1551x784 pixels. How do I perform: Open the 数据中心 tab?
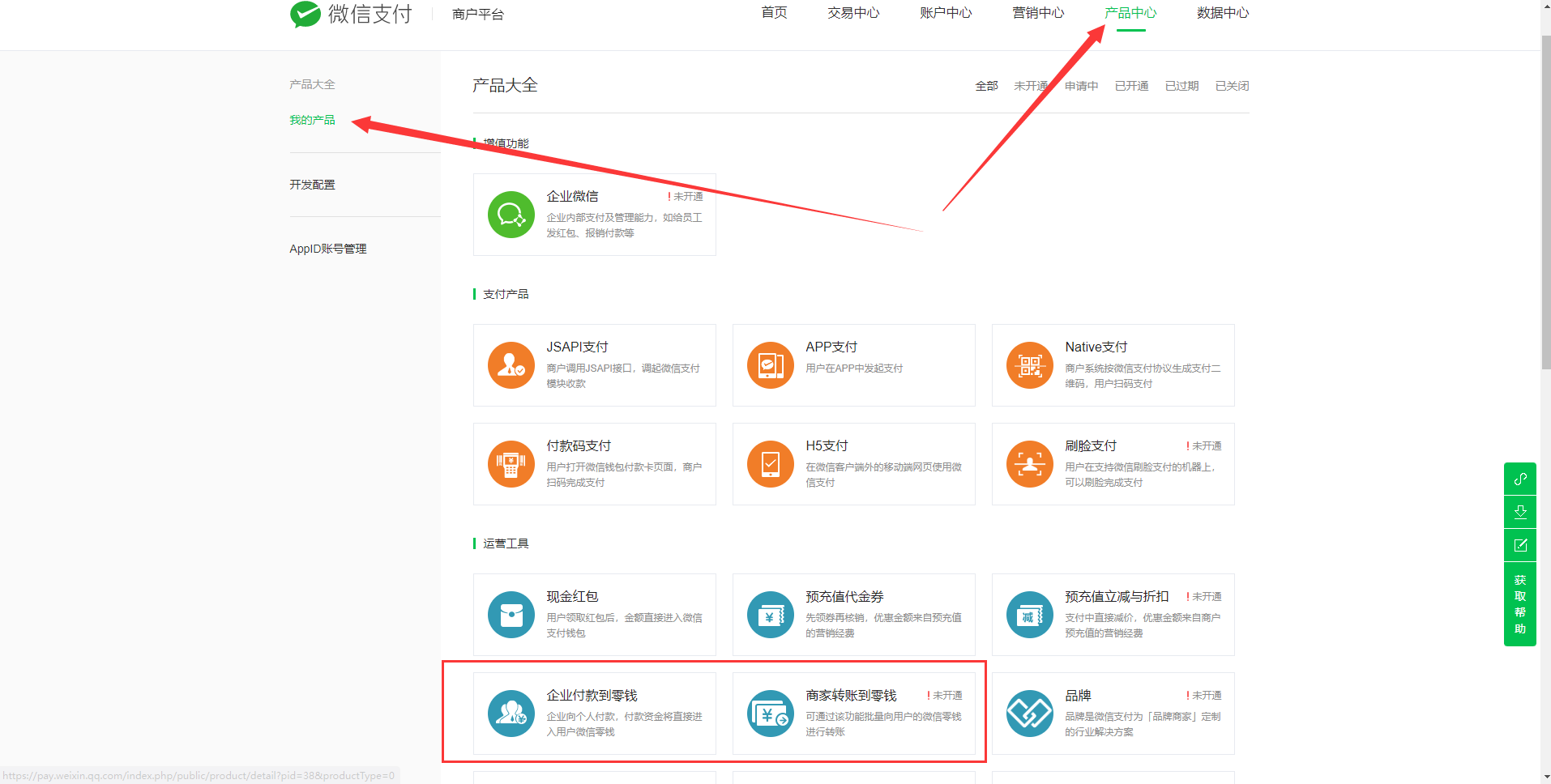pyautogui.click(x=1223, y=13)
